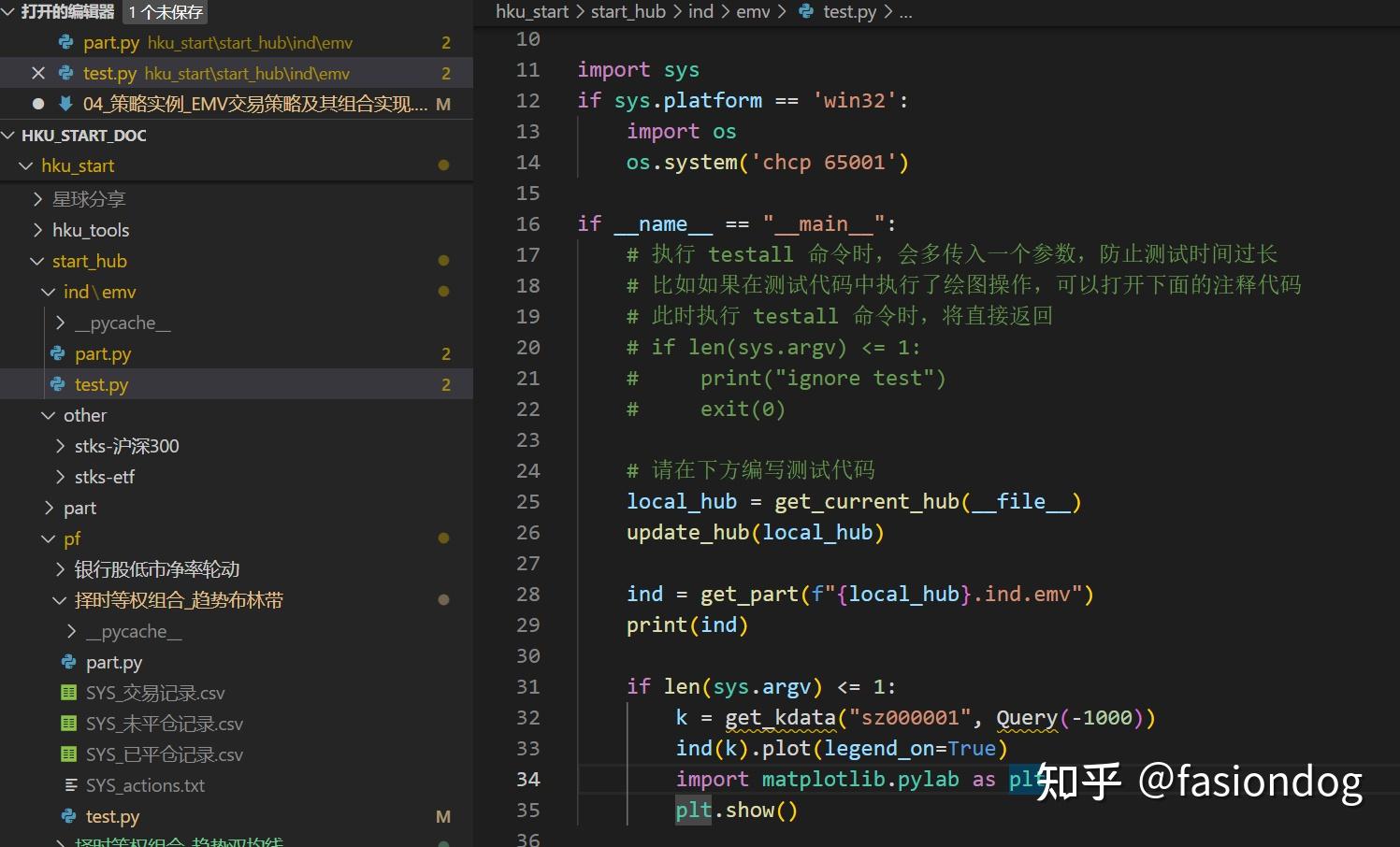Click line number 32 in the editor gutter

click(x=527, y=717)
